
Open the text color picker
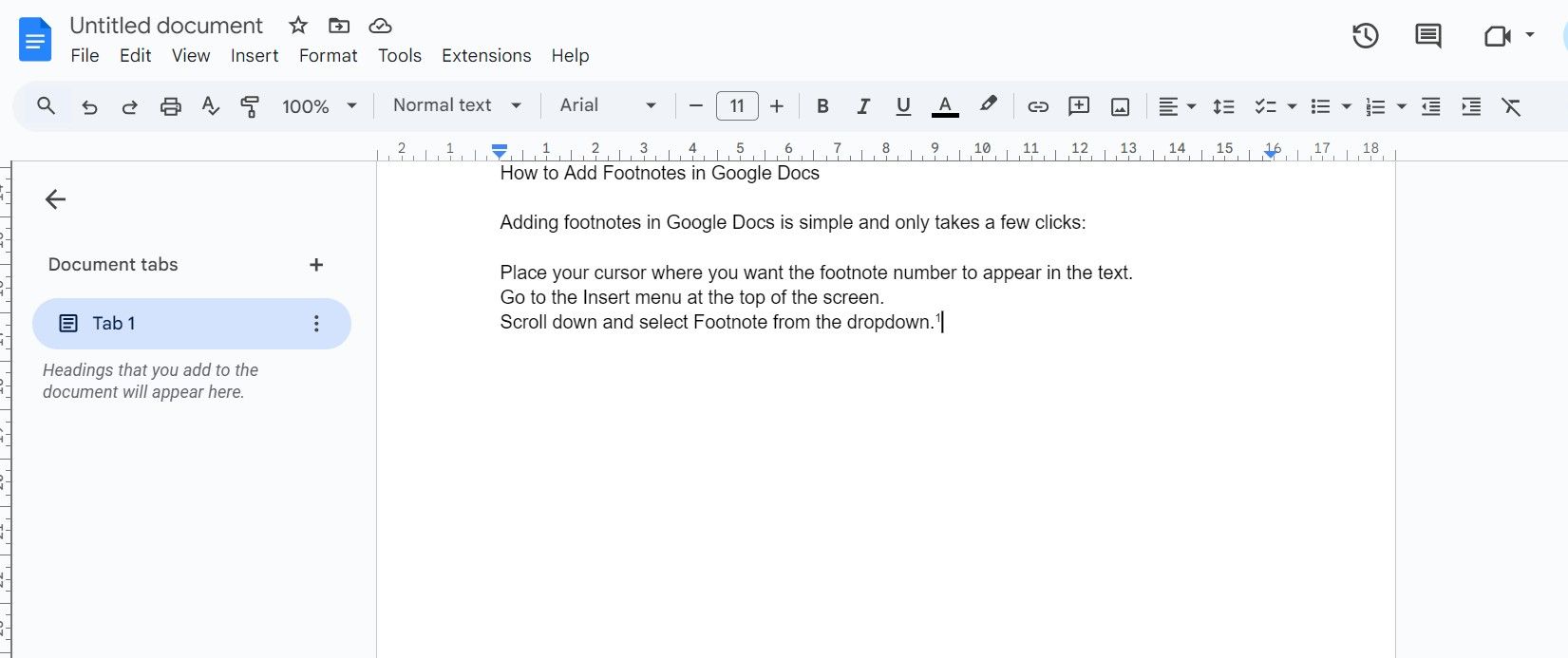point(945,106)
